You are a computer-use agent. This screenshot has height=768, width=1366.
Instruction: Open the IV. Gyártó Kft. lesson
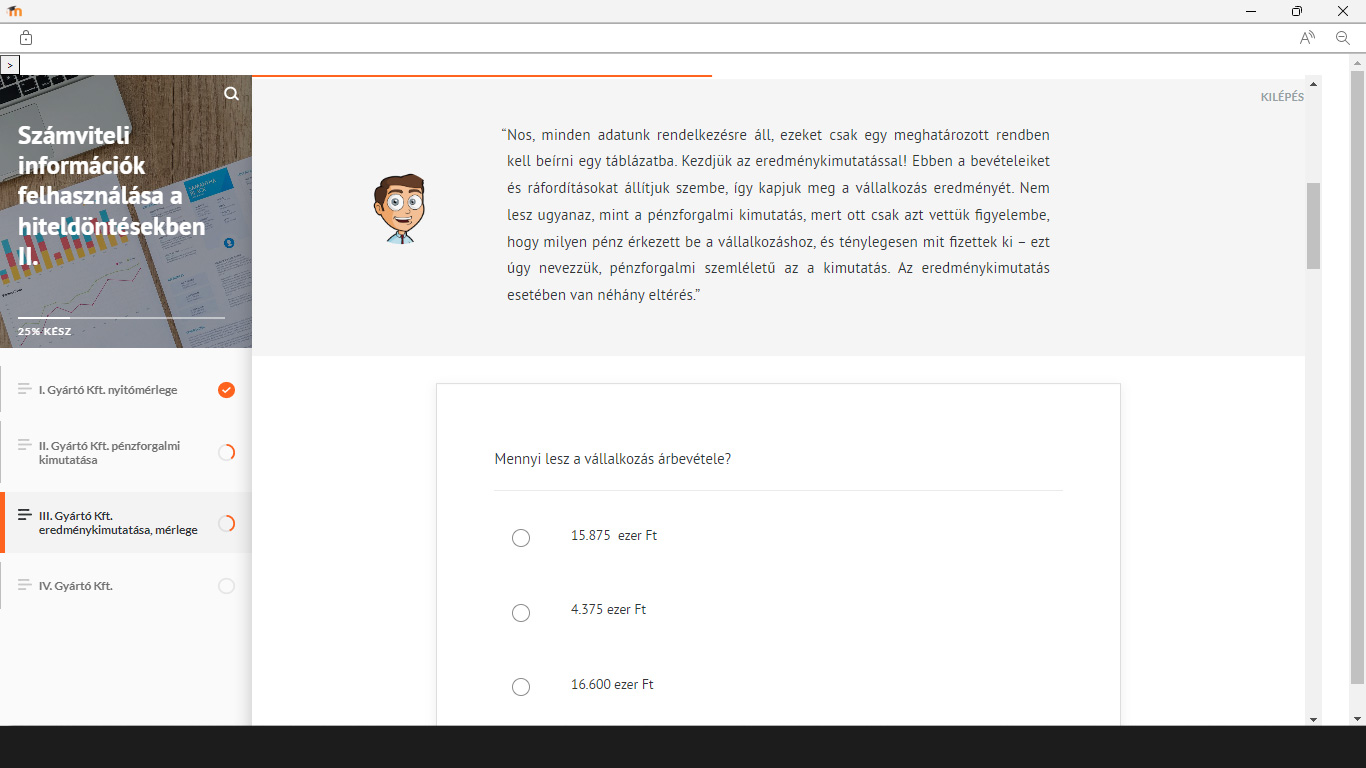tap(76, 586)
